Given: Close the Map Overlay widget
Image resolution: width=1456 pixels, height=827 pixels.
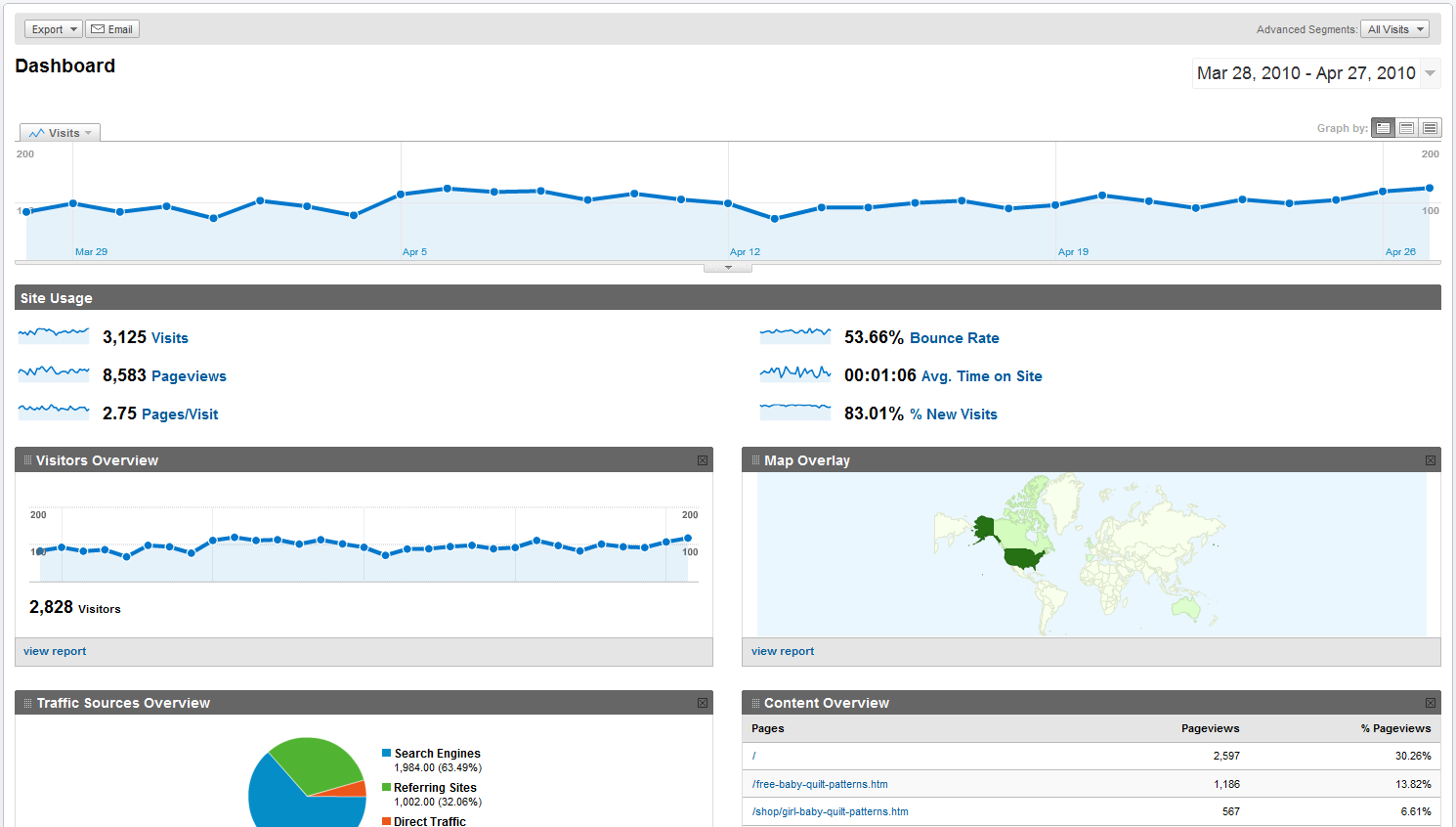Looking at the screenshot, I should point(1431,460).
